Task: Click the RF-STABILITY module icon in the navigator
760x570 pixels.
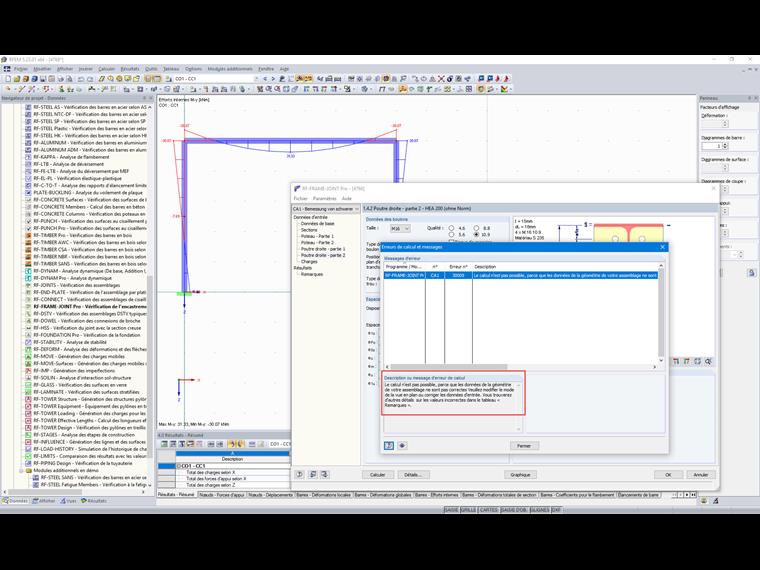Action: tap(28, 342)
